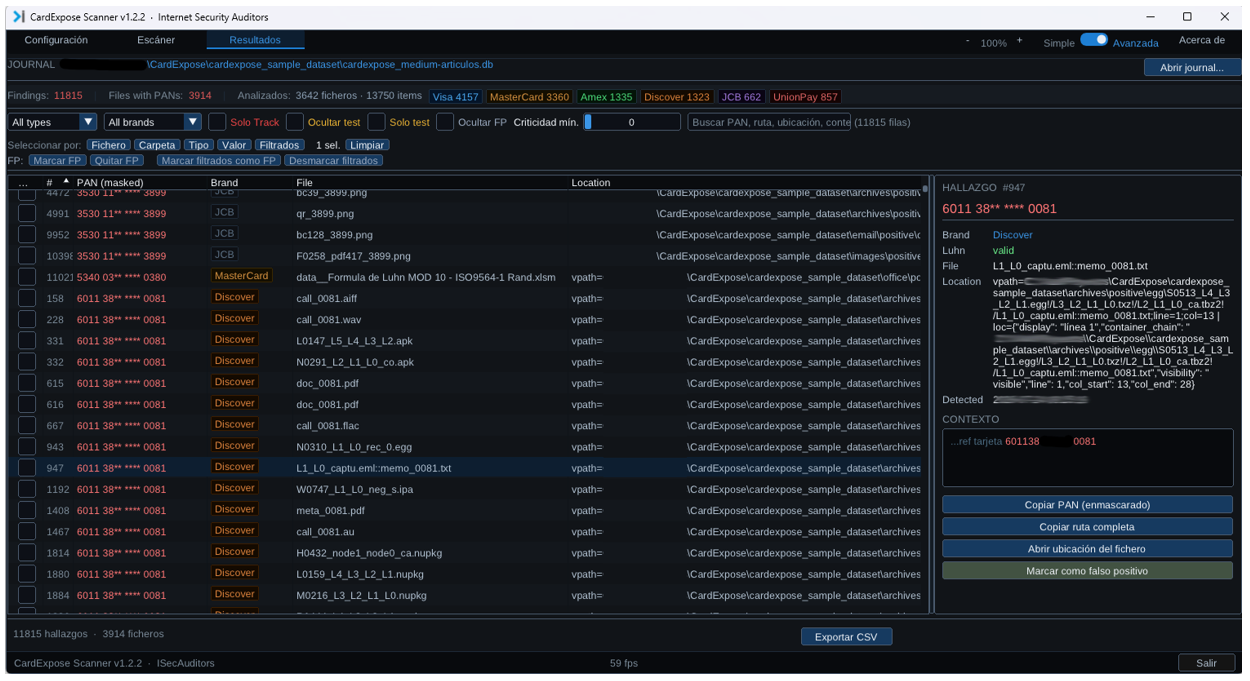This screenshot has height=681, width=1250.
Task: Enable the Solo Track checkbox
Action: 217,122
